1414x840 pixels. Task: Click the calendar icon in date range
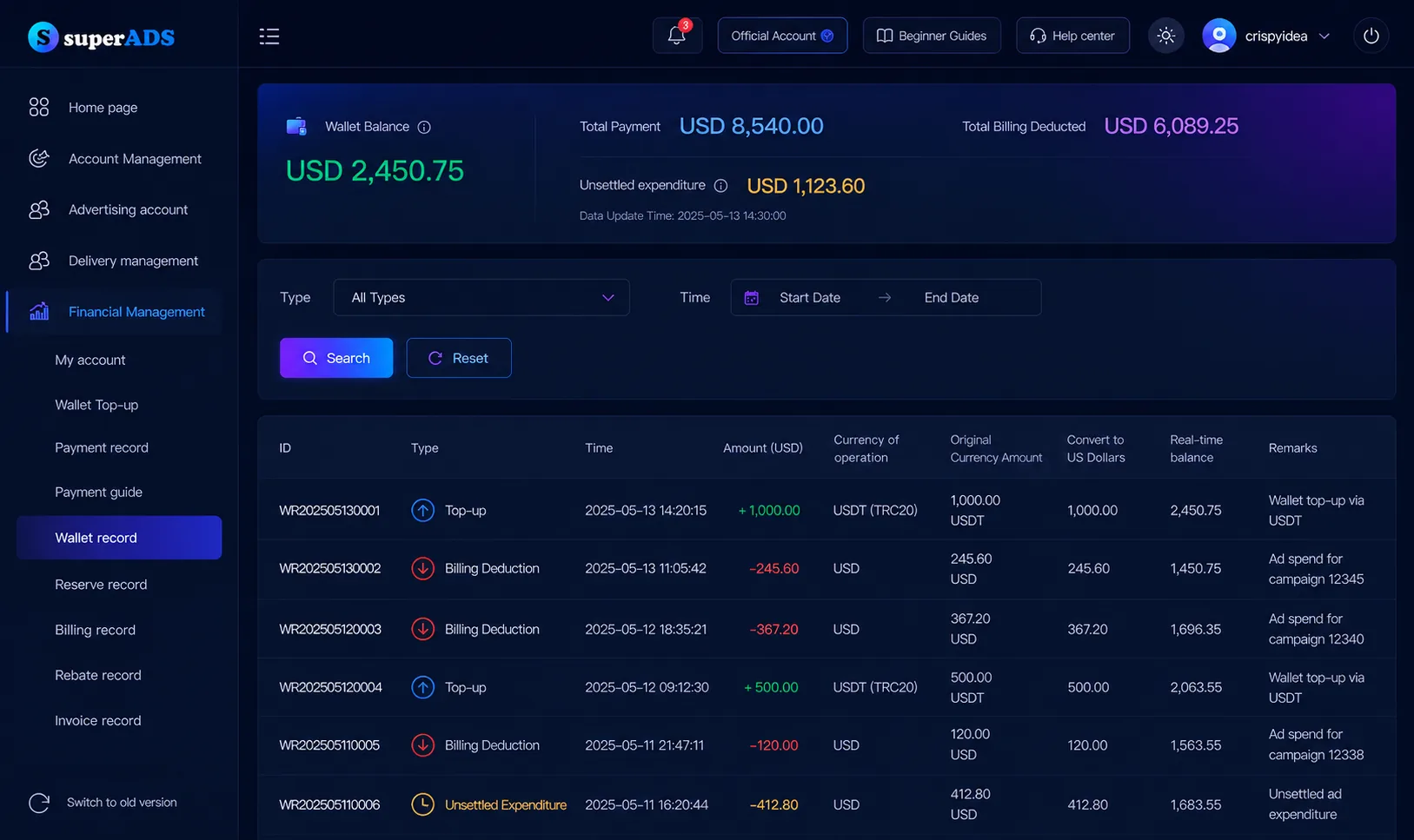[x=752, y=298]
